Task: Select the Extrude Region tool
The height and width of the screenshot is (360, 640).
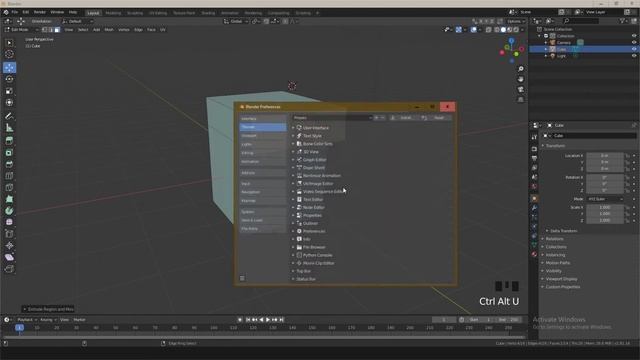Action: pyautogui.click(x=9, y=141)
